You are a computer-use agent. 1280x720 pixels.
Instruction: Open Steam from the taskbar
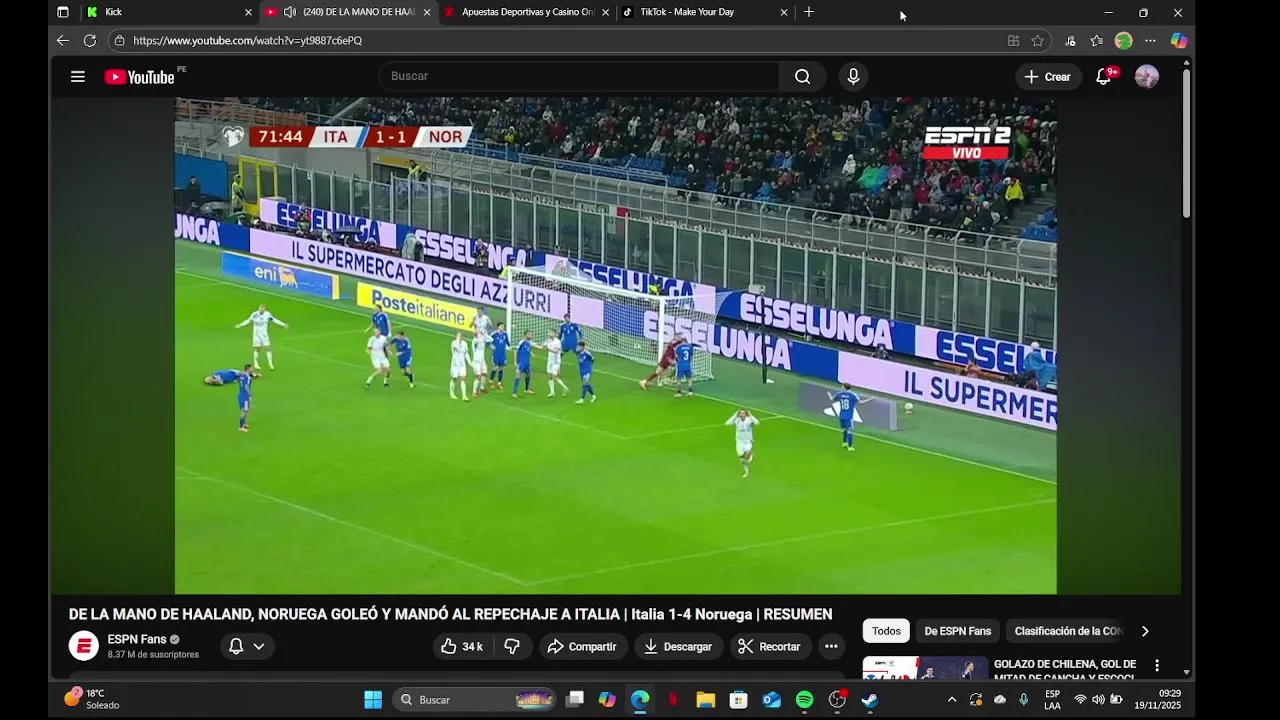click(870, 700)
